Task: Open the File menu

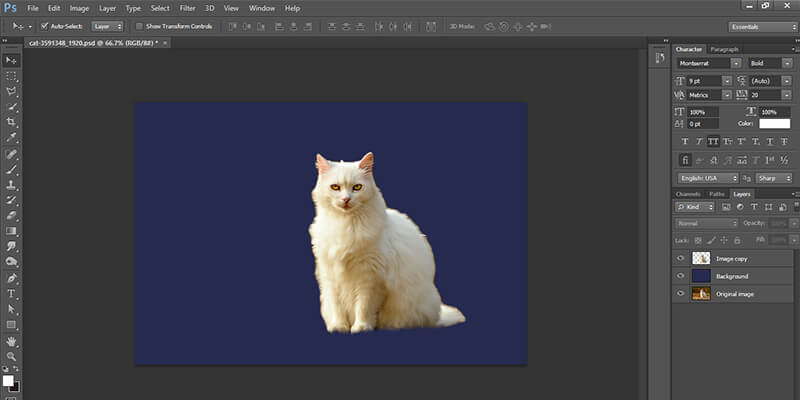Action: pos(33,8)
